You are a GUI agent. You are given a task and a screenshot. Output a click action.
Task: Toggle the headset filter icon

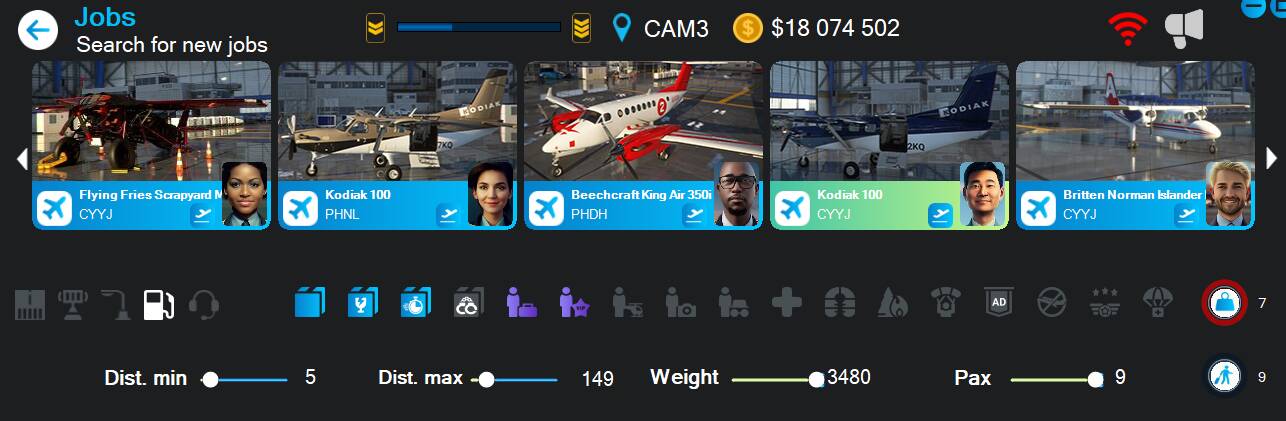coord(204,304)
